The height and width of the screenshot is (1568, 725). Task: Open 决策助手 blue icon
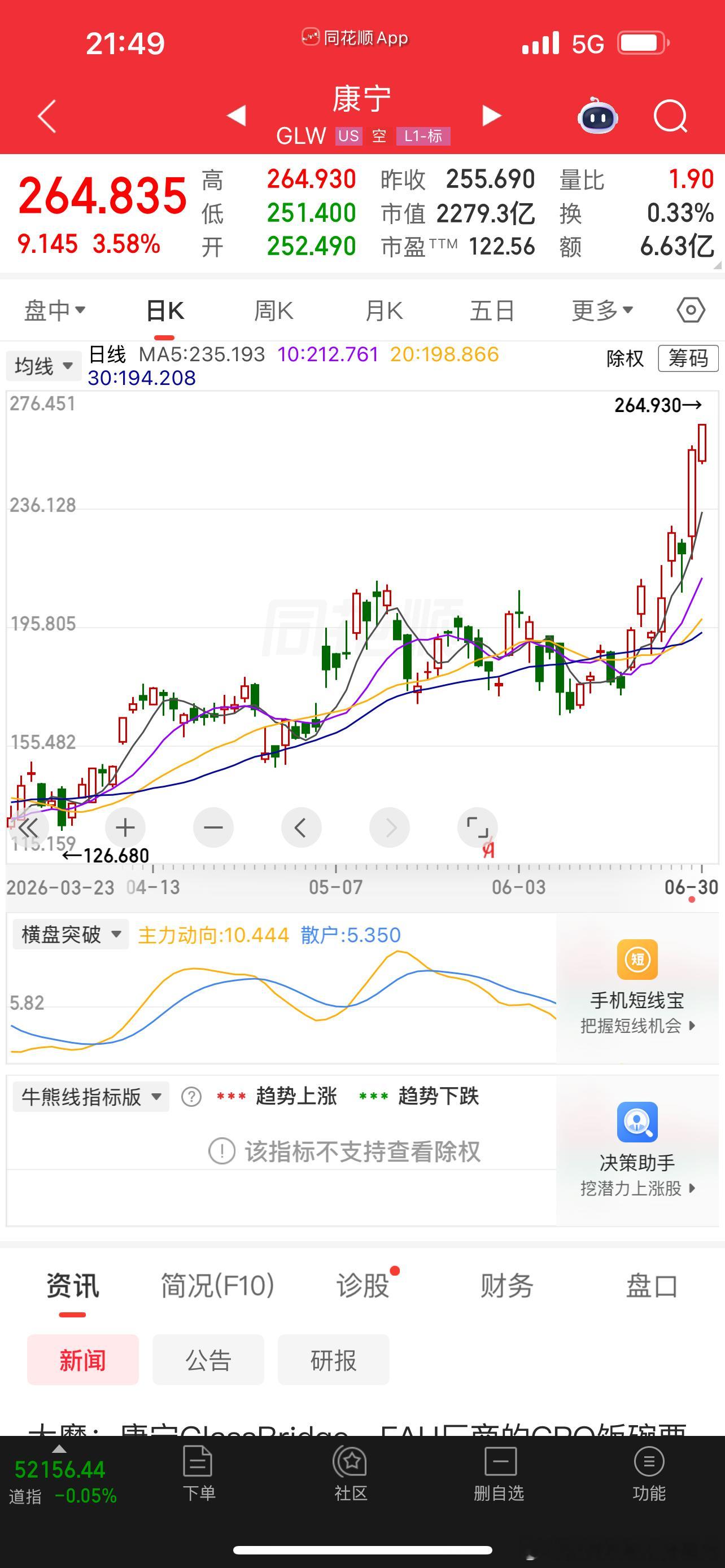[637, 1122]
